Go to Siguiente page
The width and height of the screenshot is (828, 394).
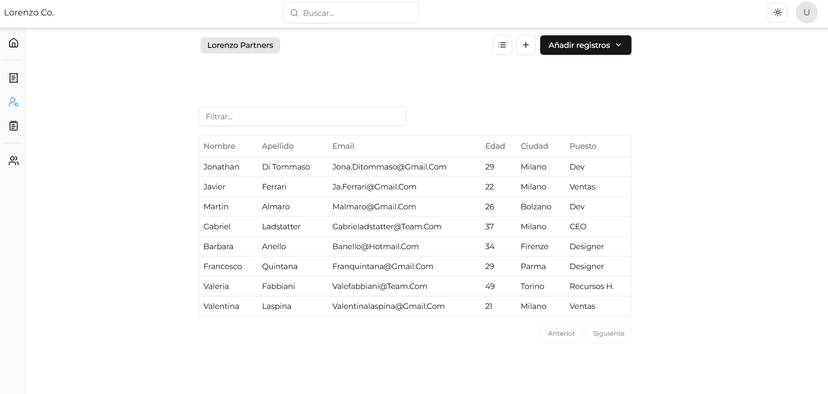tap(608, 333)
